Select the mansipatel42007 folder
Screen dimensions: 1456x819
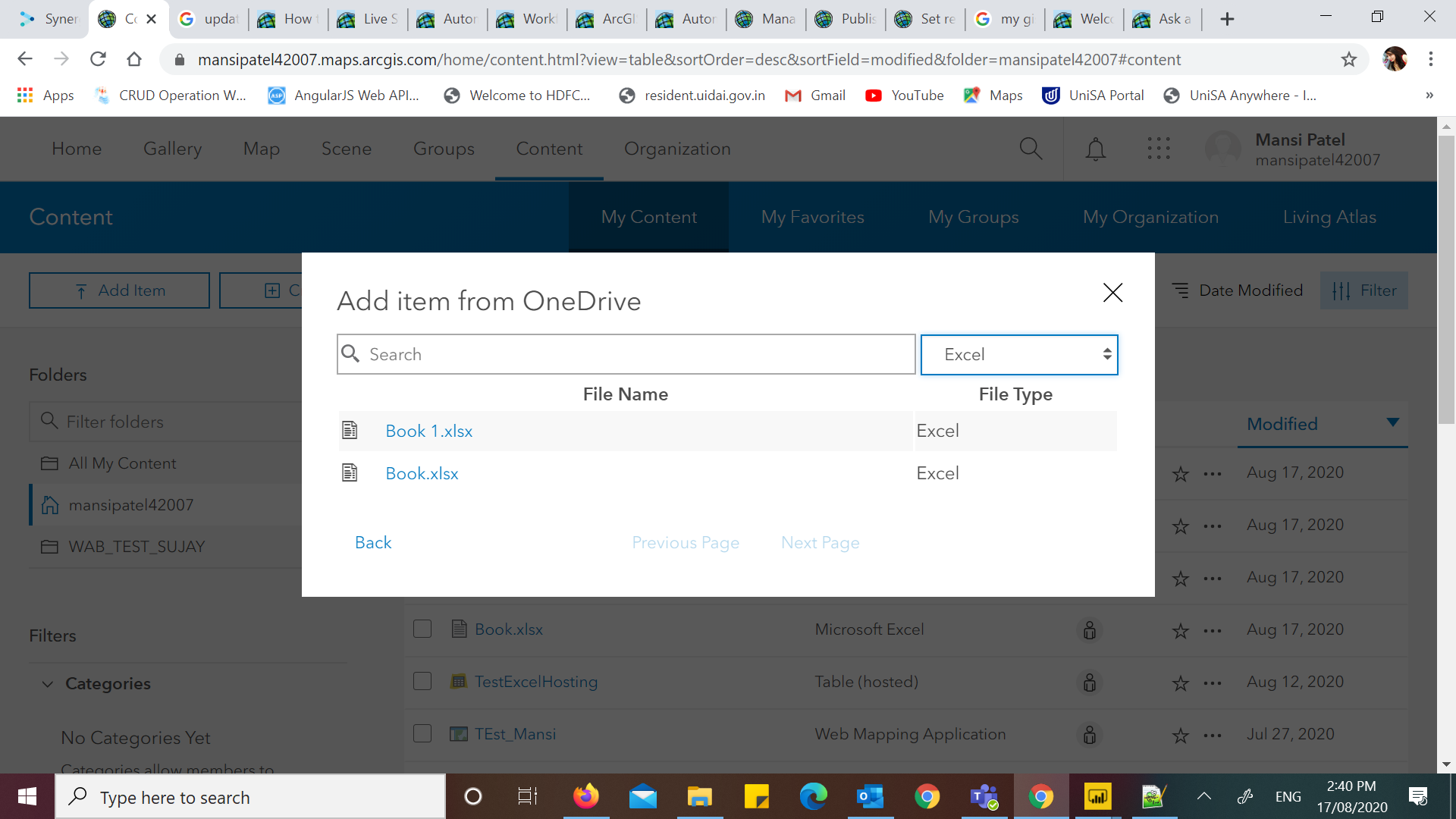(130, 505)
